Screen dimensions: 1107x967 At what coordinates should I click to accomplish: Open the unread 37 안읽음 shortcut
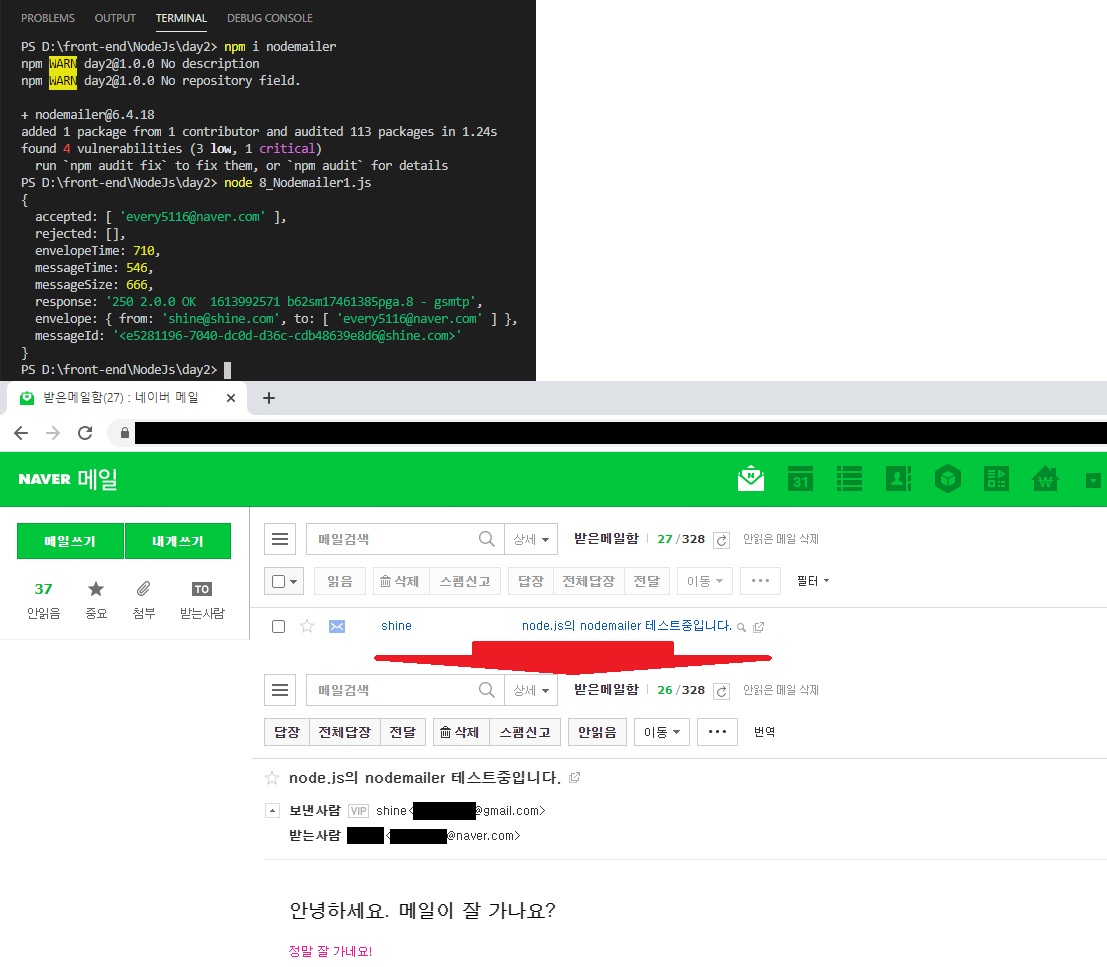[x=43, y=600]
